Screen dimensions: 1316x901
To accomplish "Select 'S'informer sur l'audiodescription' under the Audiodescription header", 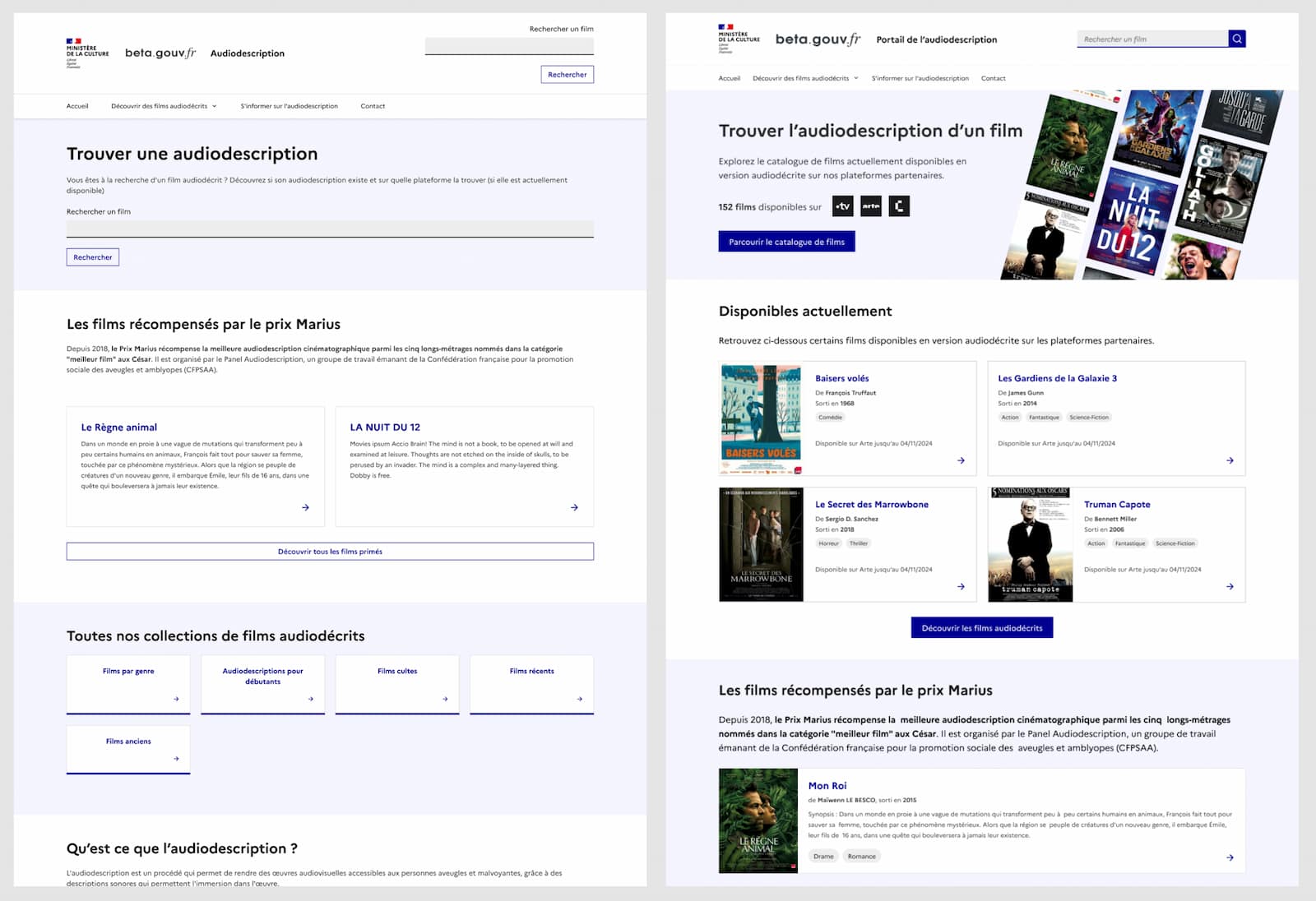I will [289, 106].
